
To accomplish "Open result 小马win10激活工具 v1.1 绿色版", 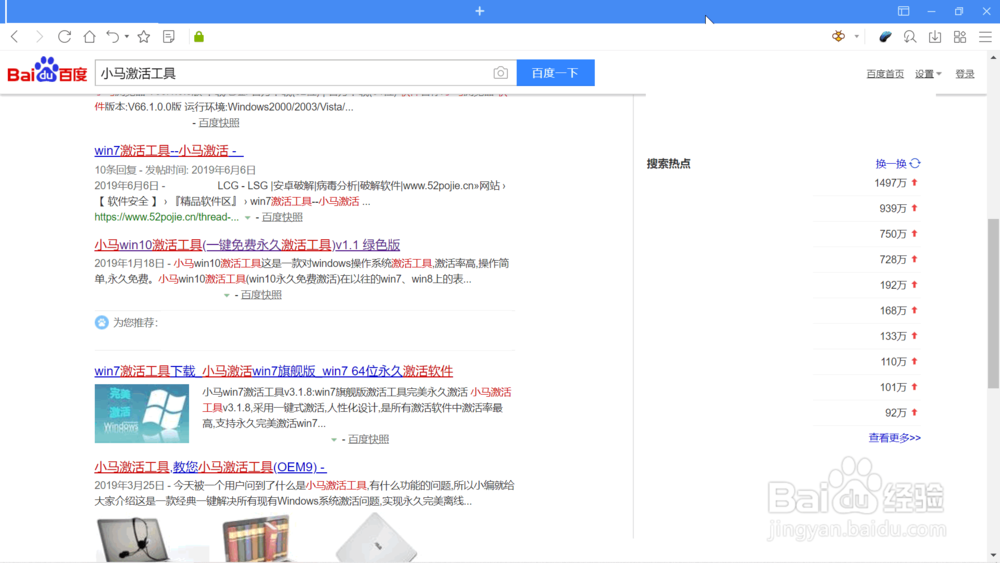I will click(247, 245).
